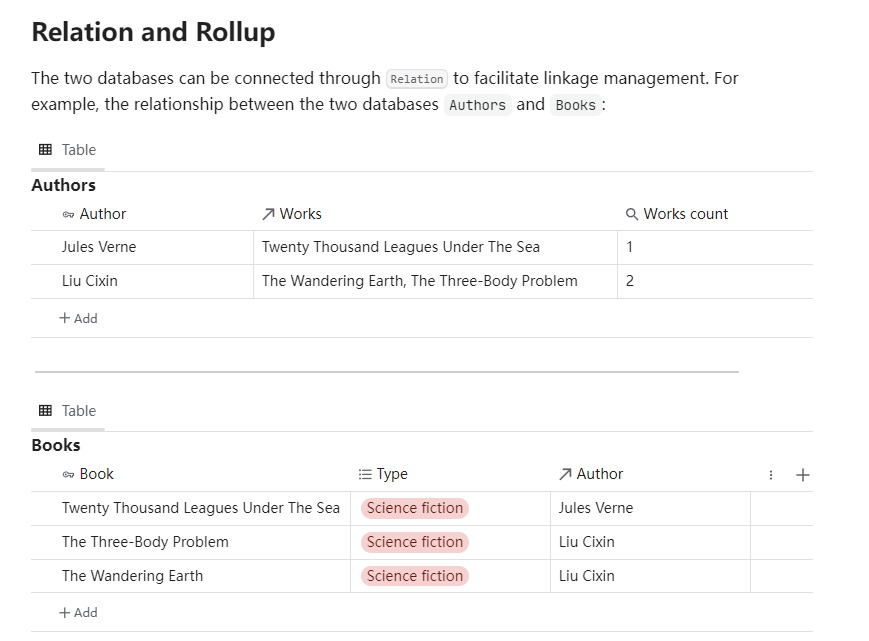Add a new column with the plus icon
869x641 pixels.
[802, 475]
